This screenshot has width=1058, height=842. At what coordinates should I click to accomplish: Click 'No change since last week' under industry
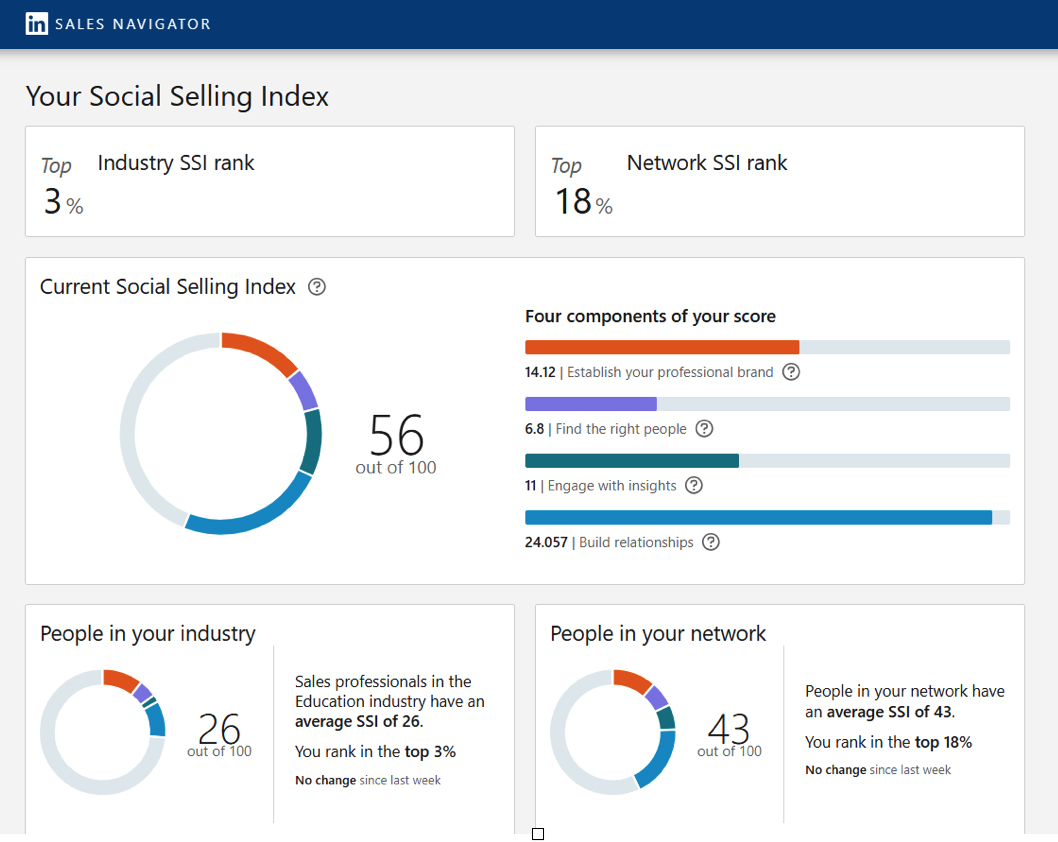pos(368,781)
